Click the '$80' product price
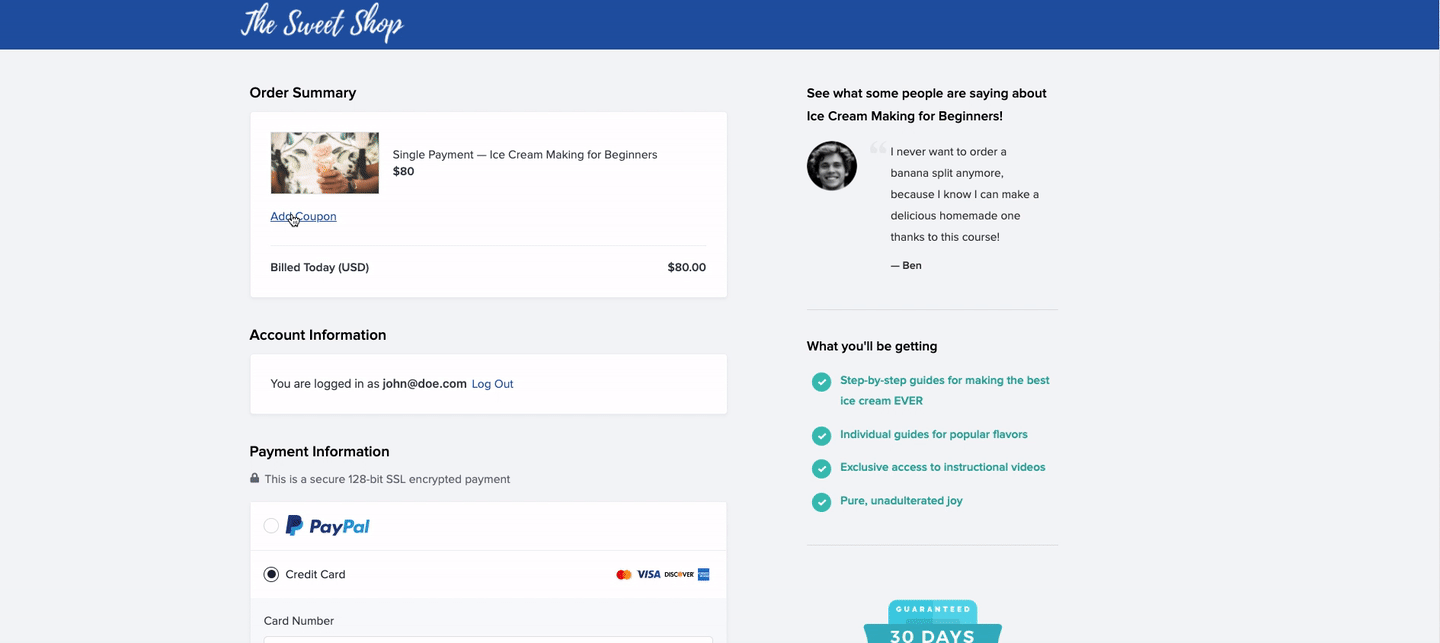 click(x=403, y=172)
